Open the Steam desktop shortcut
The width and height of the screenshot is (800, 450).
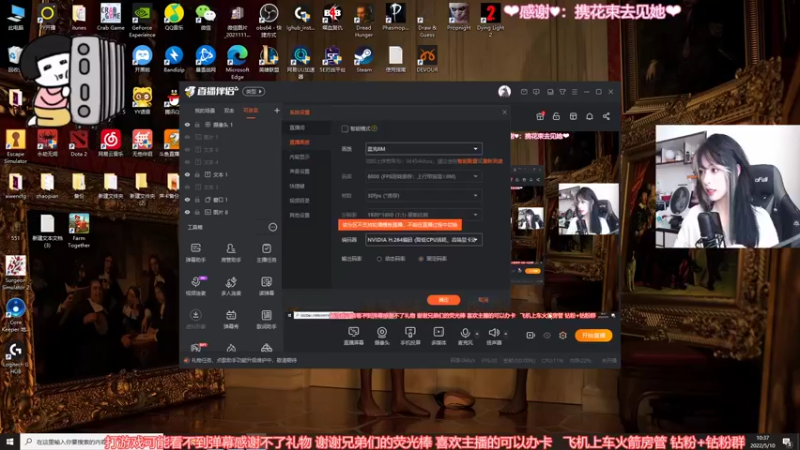[x=364, y=59]
